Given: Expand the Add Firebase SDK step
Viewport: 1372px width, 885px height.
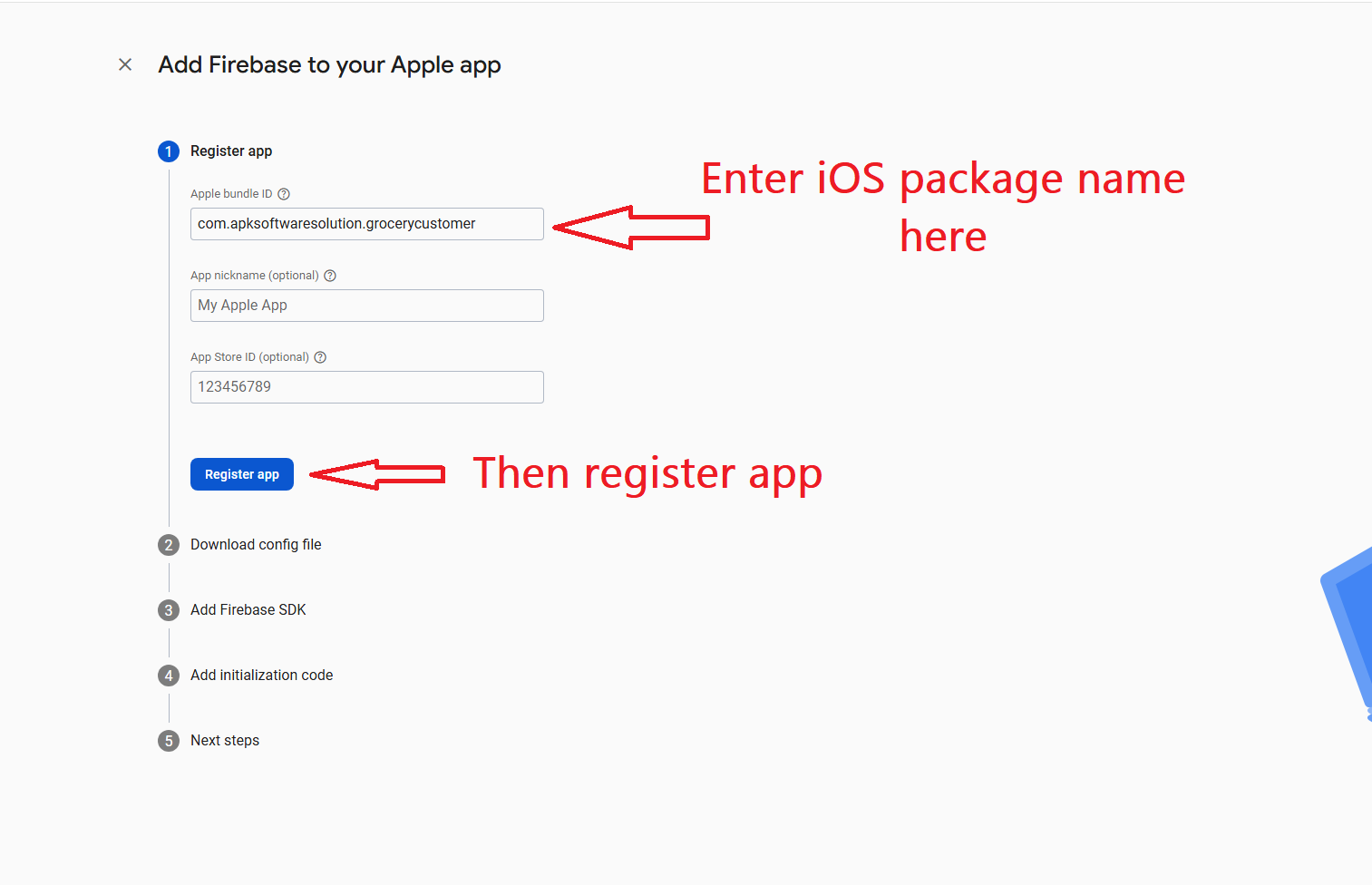Looking at the screenshot, I should 248,610.
